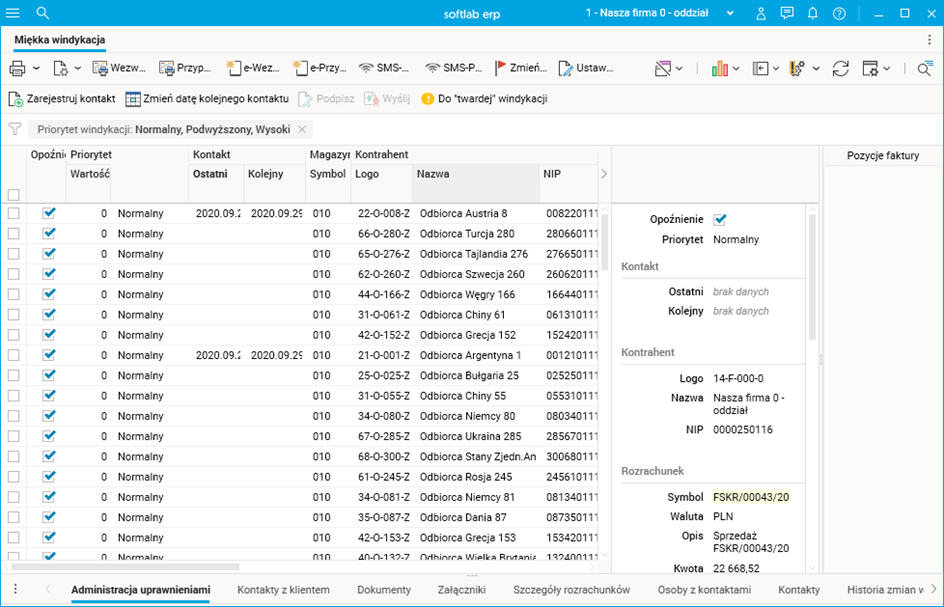Click the search magnifier in title bar
Screen dimensions: 944x607
pyautogui.click(x=43, y=13)
